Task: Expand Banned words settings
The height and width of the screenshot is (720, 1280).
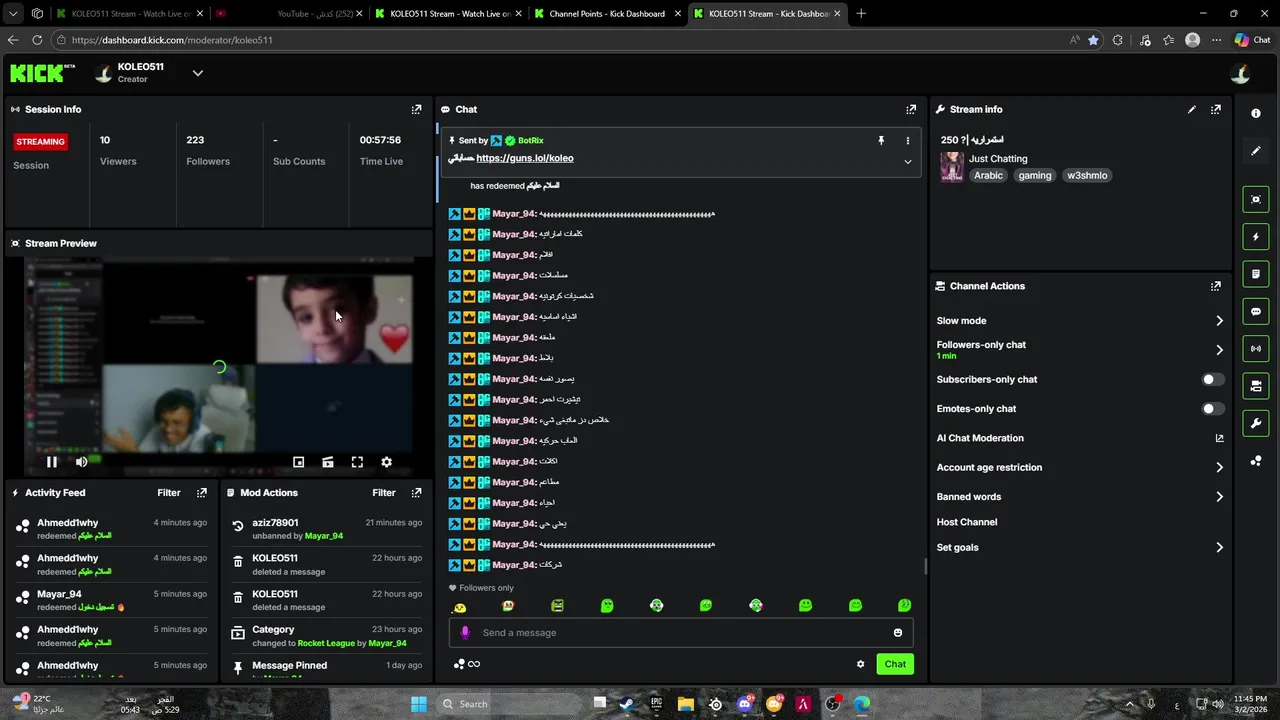Action: [1219, 497]
